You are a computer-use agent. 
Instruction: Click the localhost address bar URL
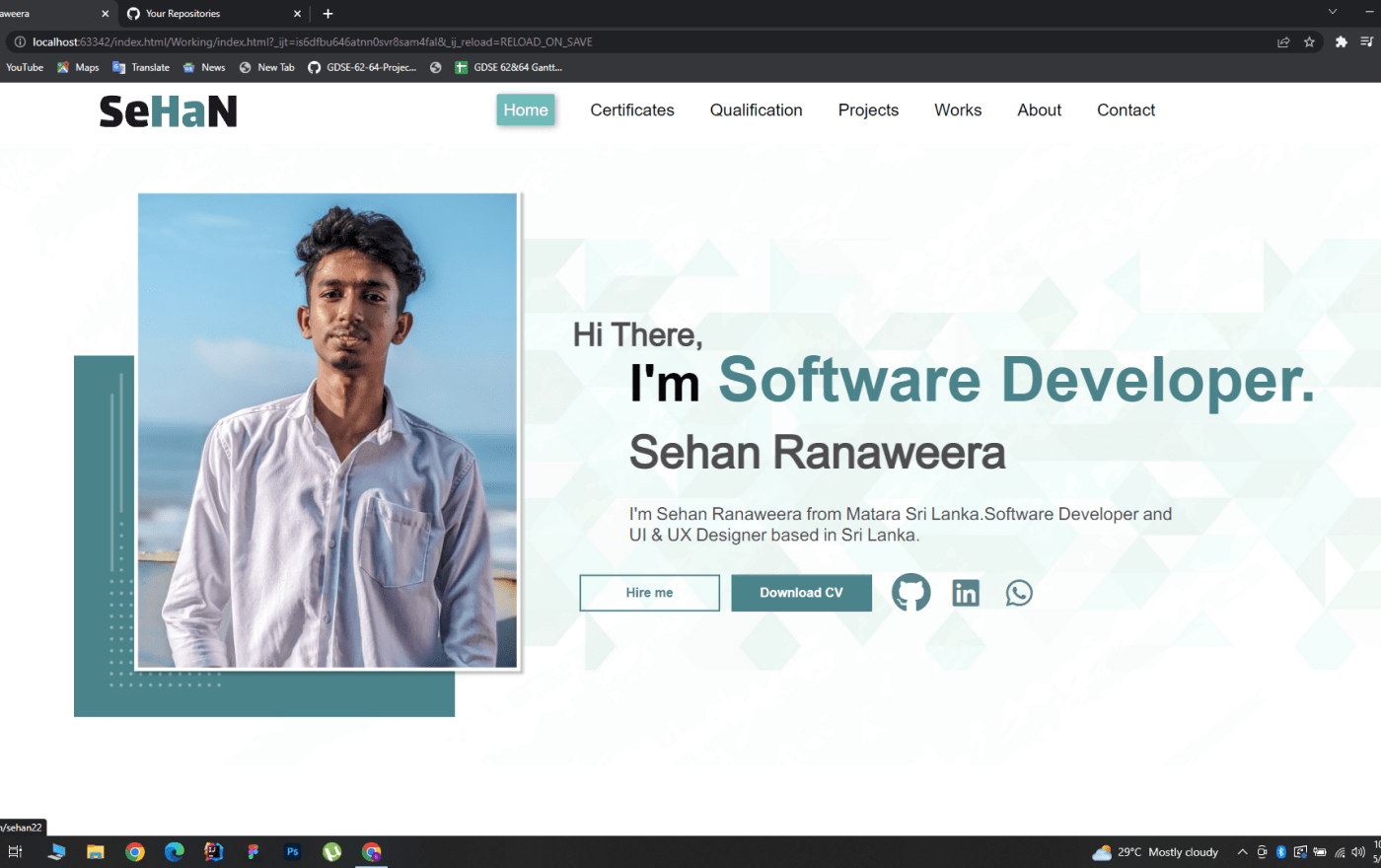click(x=312, y=42)
